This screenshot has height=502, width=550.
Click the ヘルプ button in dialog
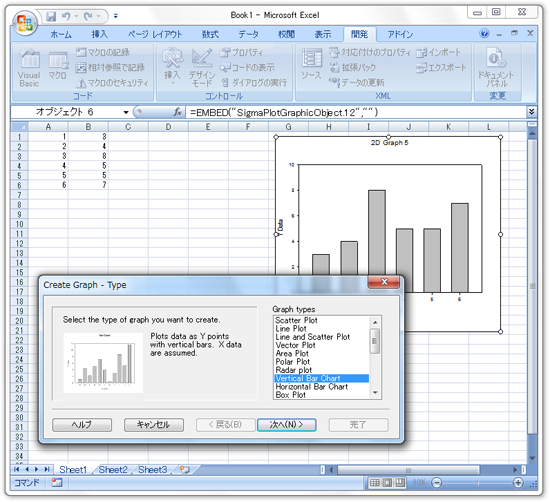click(82, 425)
